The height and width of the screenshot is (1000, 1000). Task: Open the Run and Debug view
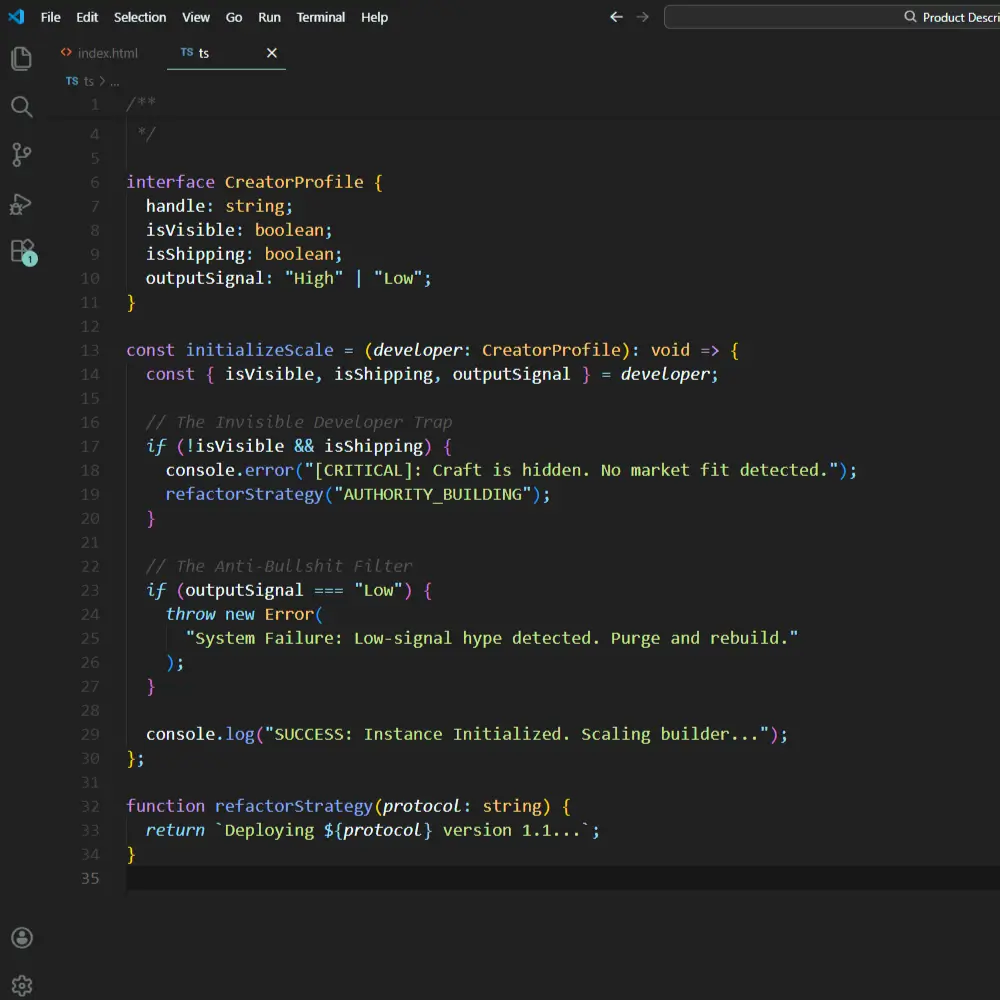pos(21,204)
